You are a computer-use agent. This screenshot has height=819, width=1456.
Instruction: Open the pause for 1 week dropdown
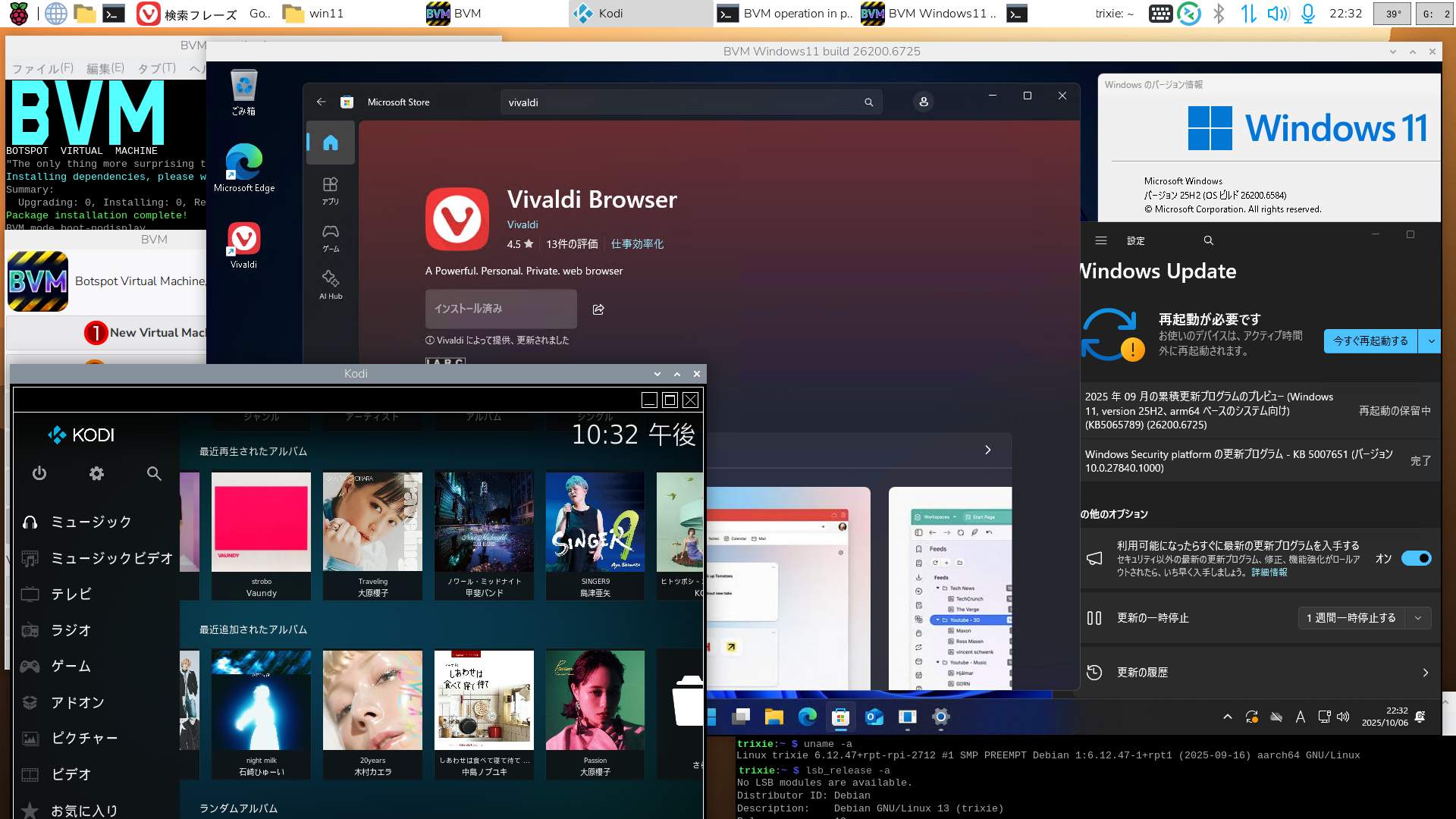[x=1417, y=618]
